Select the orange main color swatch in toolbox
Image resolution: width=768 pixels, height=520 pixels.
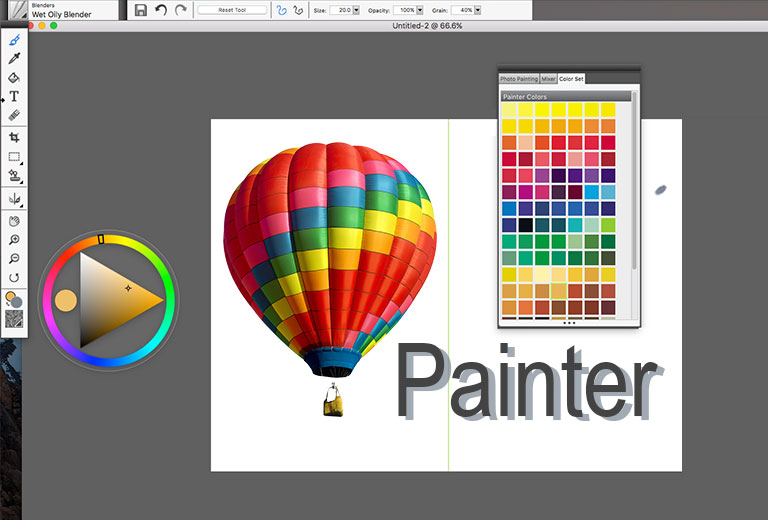click(10, 297)
